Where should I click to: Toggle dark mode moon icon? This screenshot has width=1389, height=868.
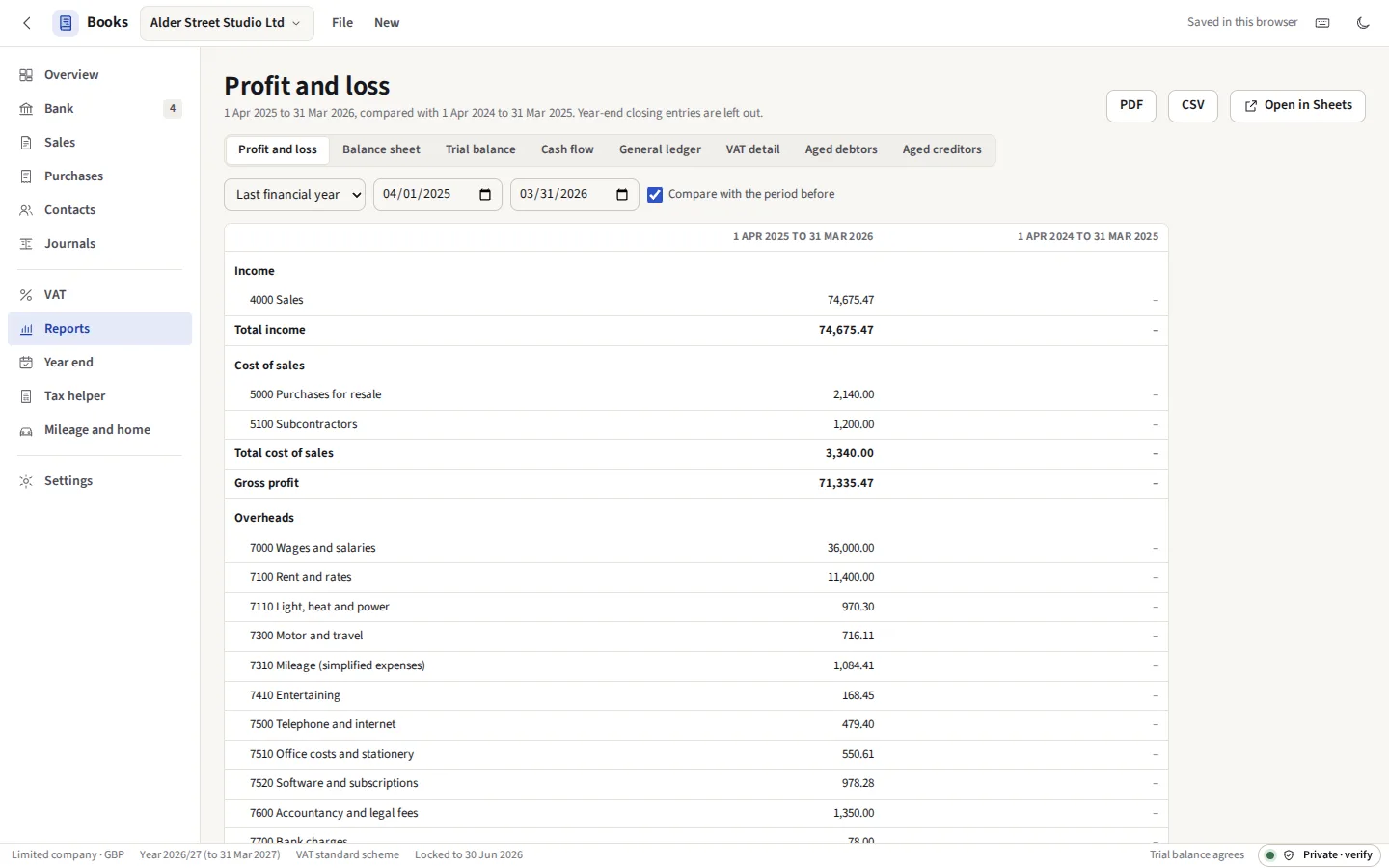coord(1363,23)
